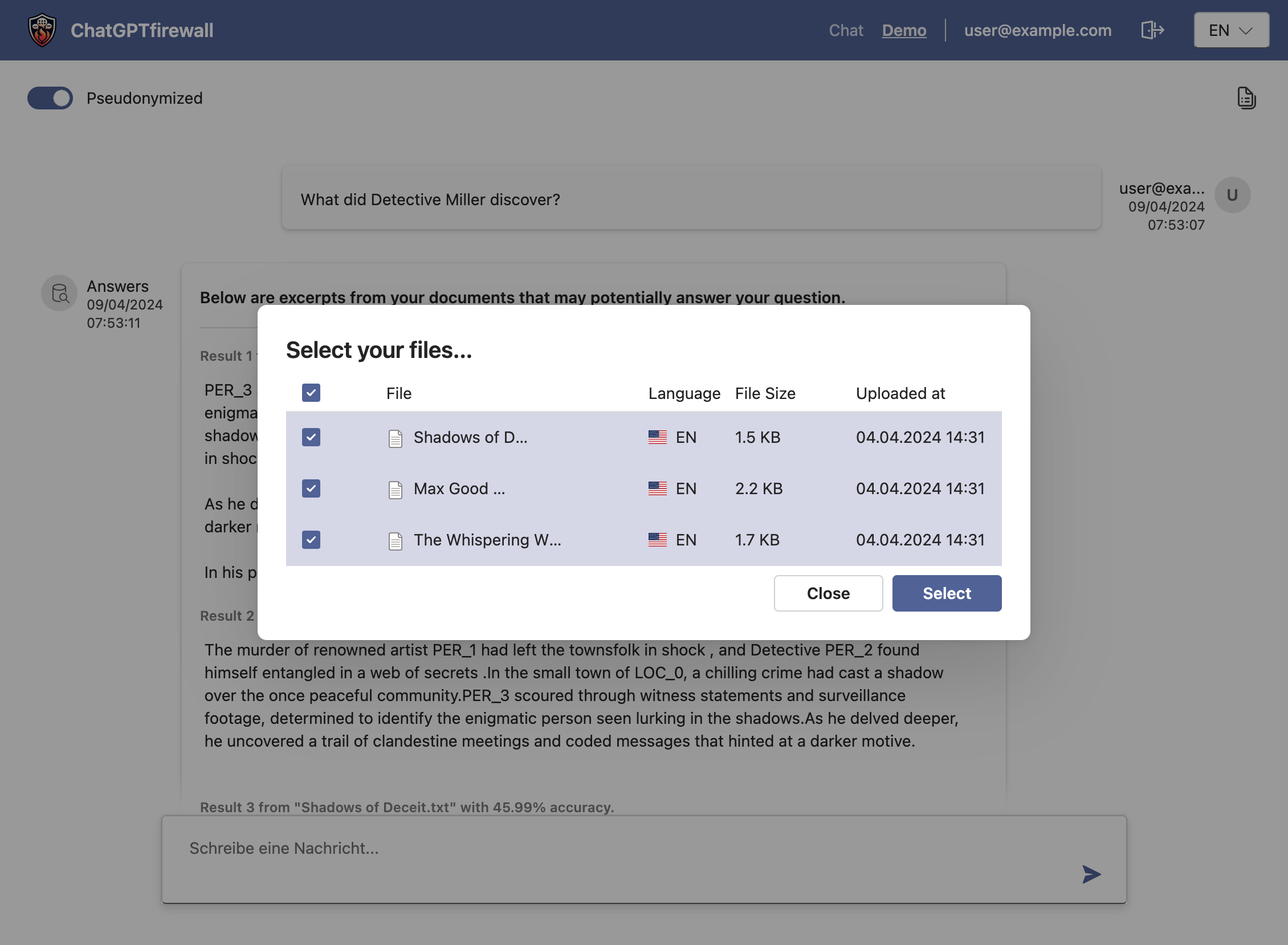Open the Demo tab in header
This screenshot has height=945, width=1288.
904,30
